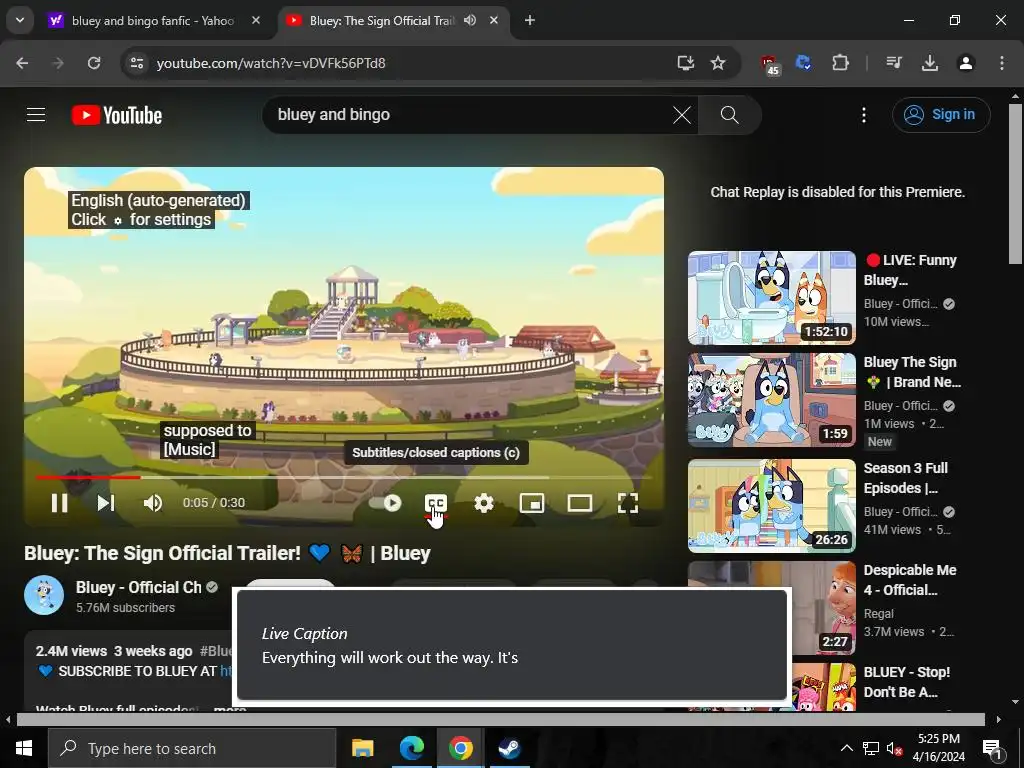Click the page vertical scrollbar
The width and height of the screenshot is (1024, 768).
tap(1014, 184)
